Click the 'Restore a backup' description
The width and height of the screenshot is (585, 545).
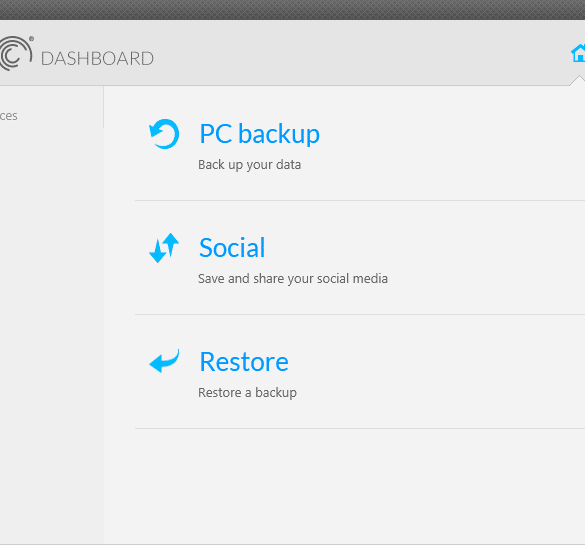247,392
